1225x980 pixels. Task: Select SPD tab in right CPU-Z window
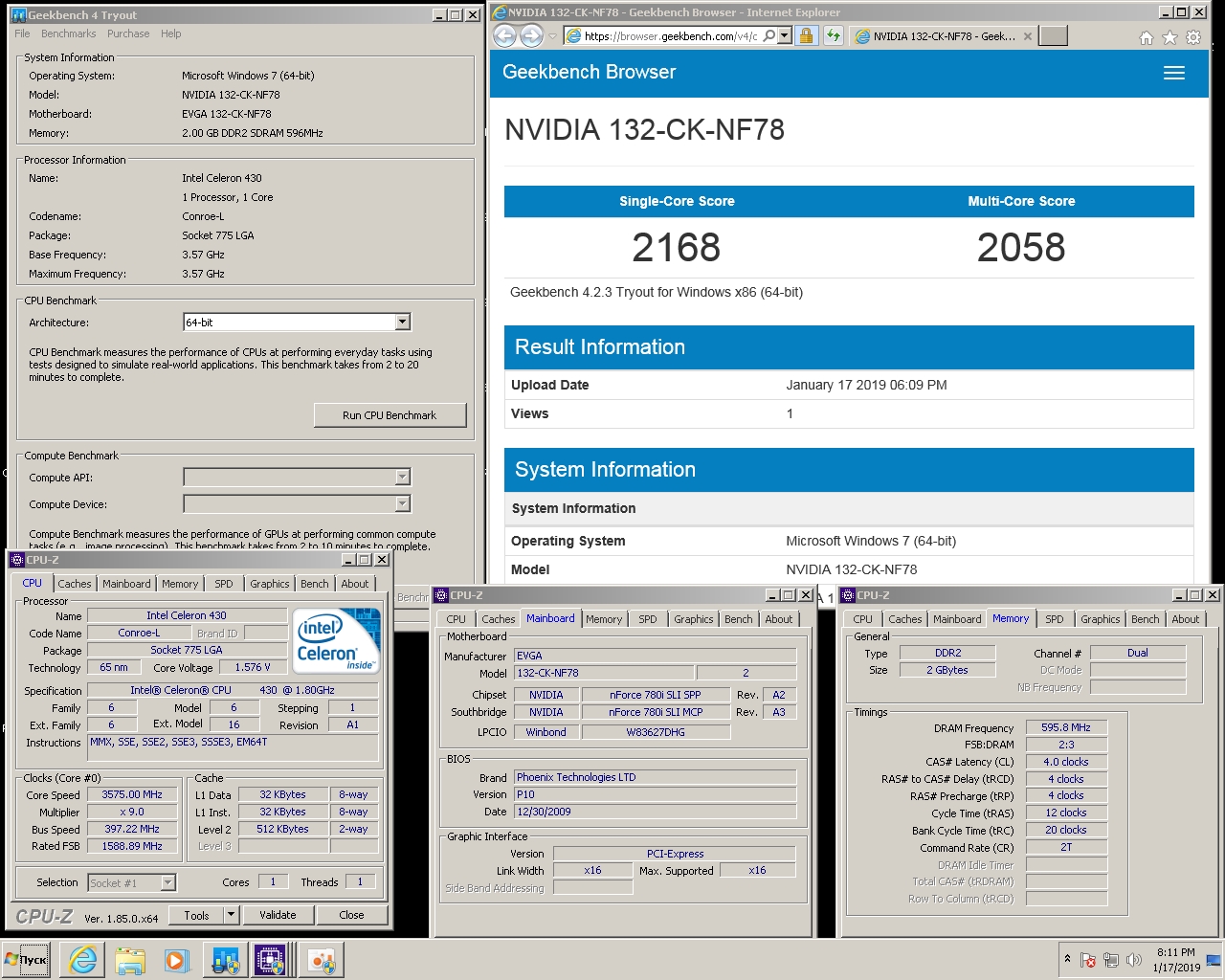pyautogui.click(x=1055, y=619)
